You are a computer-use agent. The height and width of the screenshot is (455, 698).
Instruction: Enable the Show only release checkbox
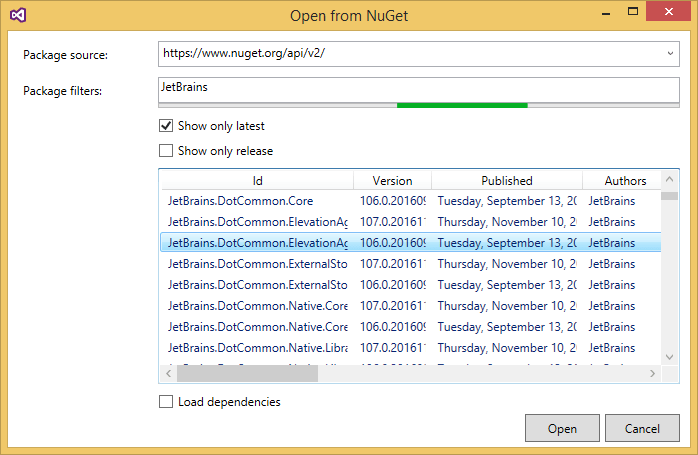pyautogui.click(x=166, y=151)
